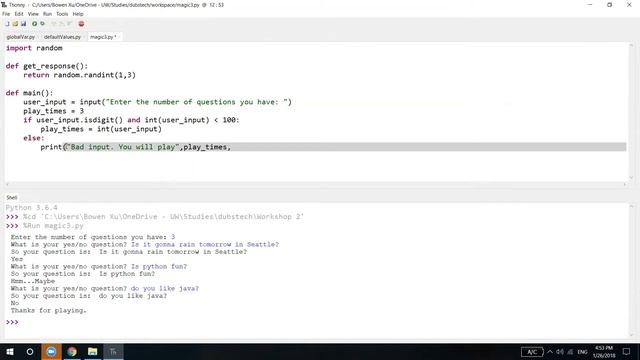Open the Windows Start menu
640x360 pixels.
pyautogui.click(x=10, y=351)
